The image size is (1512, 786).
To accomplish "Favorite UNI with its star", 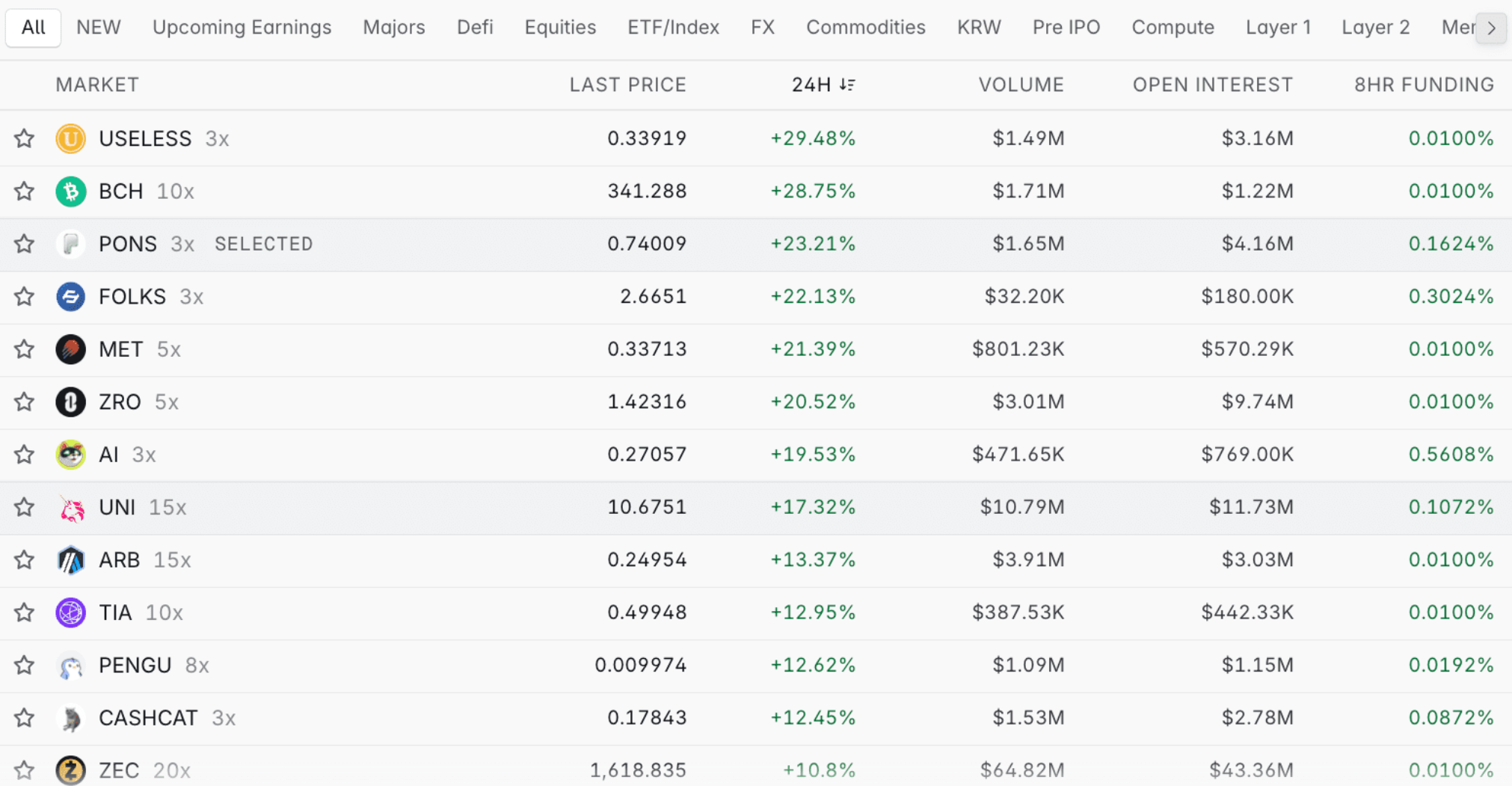I will click(24, 508).
